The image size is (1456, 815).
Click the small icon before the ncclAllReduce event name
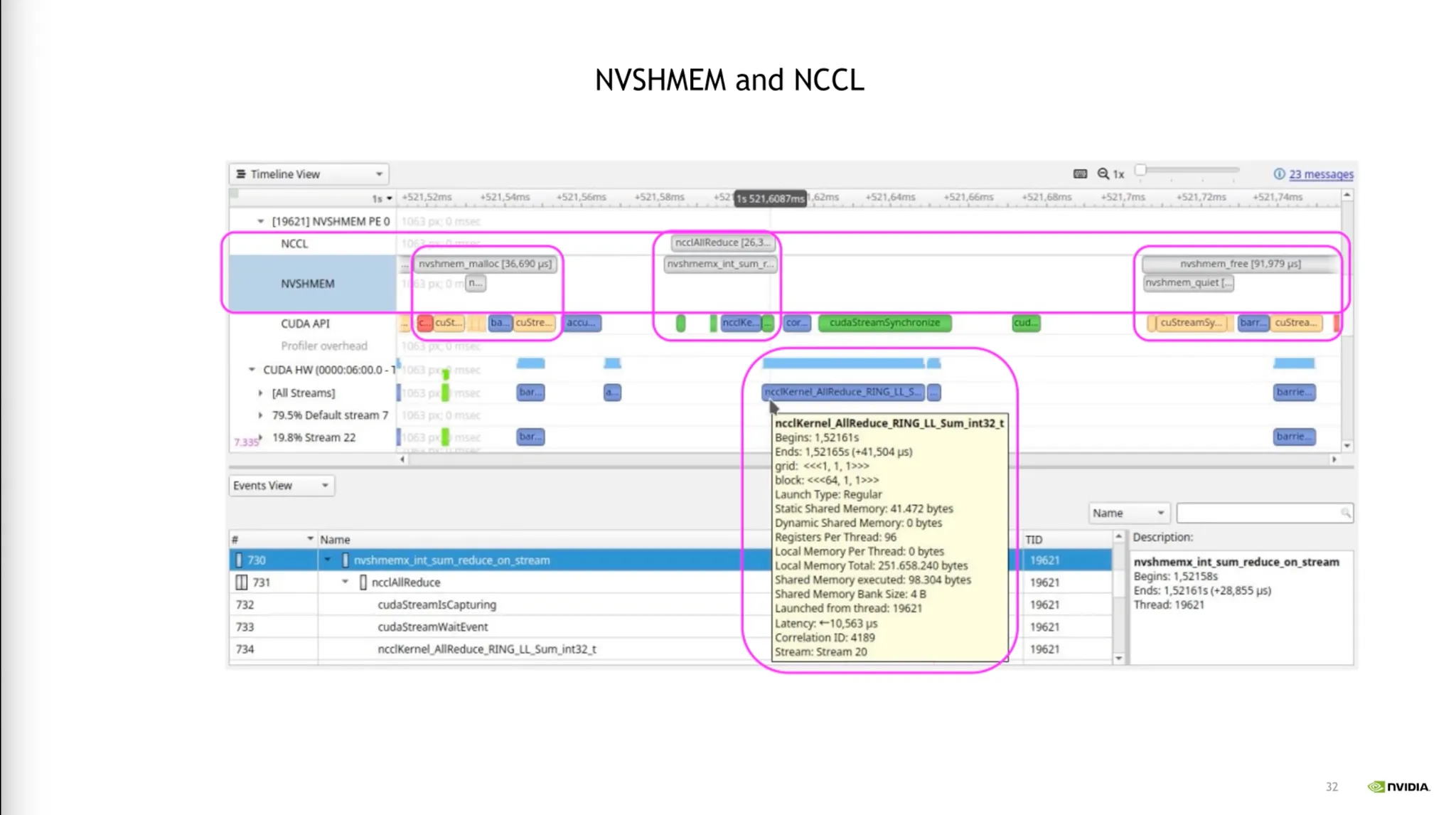click(x=363, y=582)
